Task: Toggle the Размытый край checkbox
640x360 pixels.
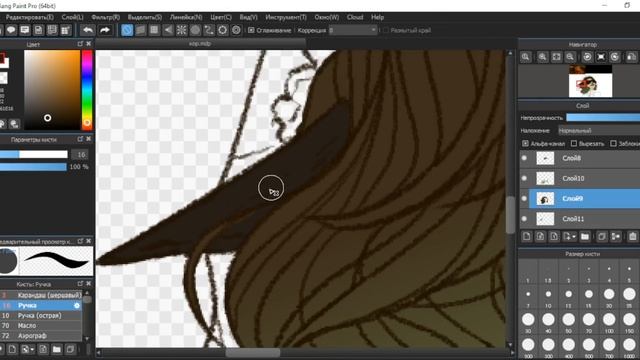Action: (386, 30)
